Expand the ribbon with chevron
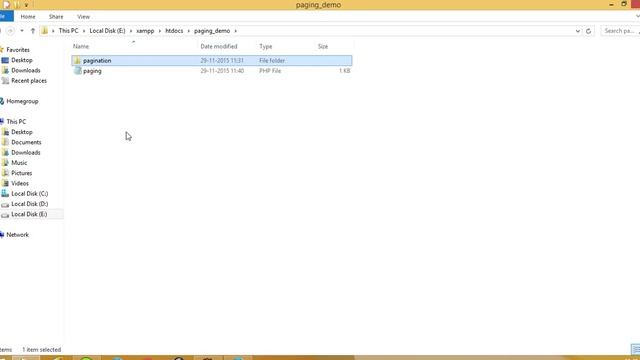The image size is (640, 360). [637, 16]
